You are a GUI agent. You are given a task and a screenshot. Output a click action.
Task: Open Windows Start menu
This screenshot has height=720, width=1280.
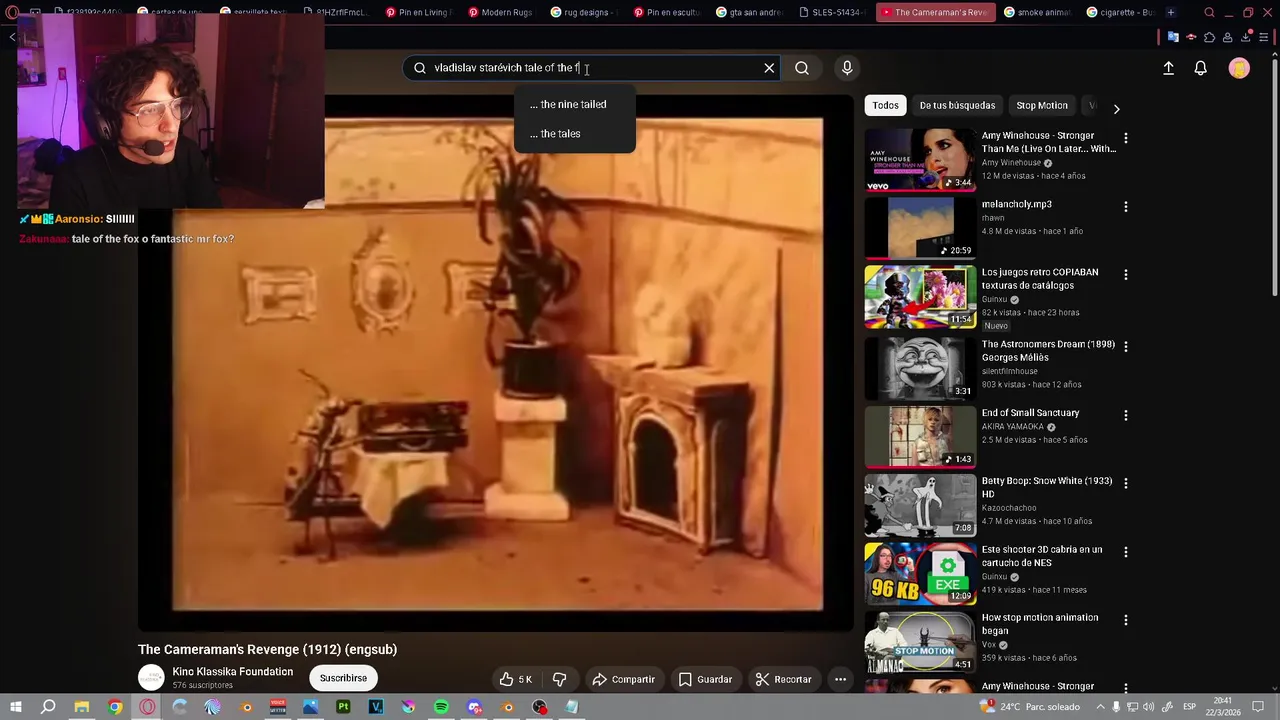[x=15, y=707]
